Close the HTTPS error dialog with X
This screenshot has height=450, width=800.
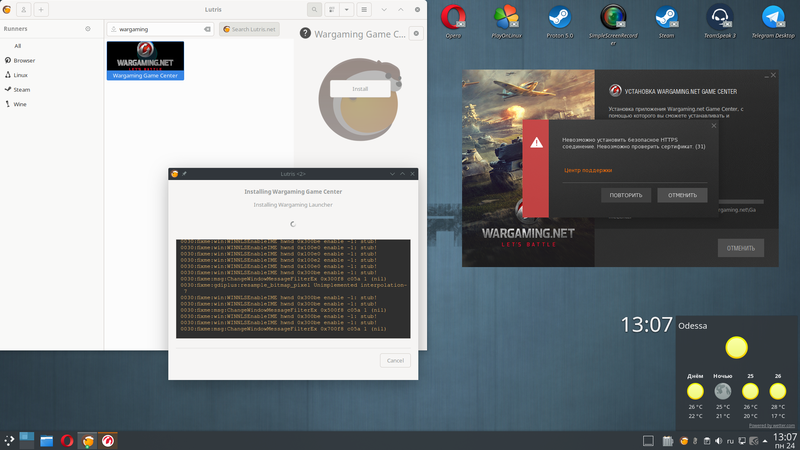pos(714,126)
